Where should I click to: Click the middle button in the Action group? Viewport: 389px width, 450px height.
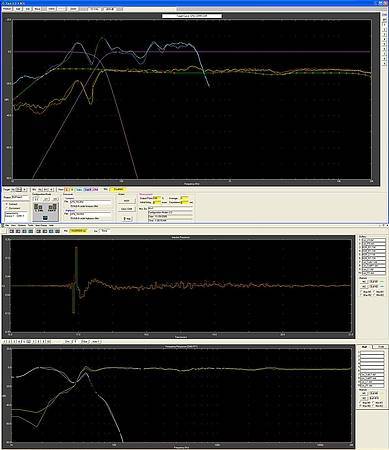click(x=126, y=209)
